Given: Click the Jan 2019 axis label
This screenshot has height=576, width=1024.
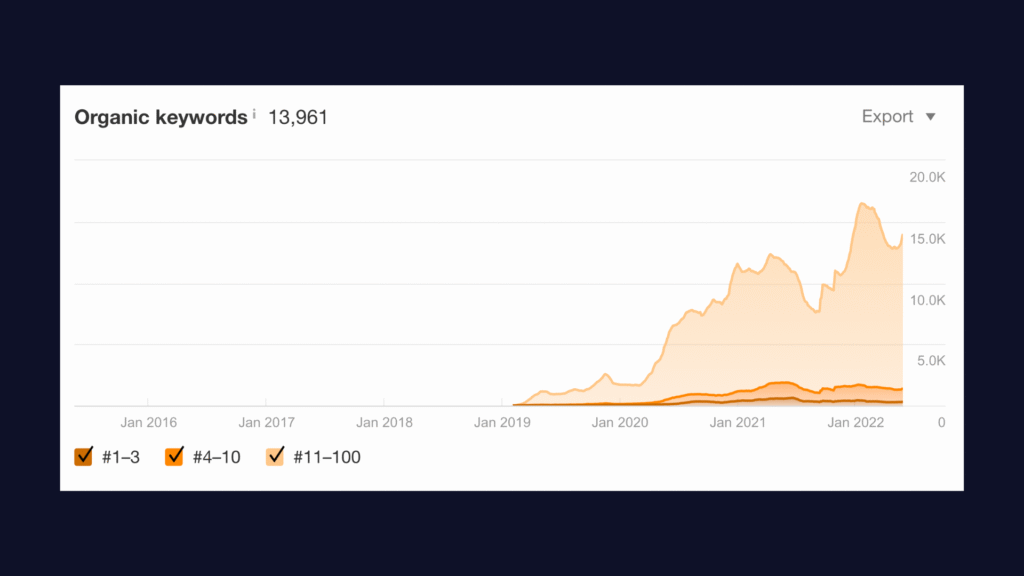Looking at the screenshot, I should click(x=502, y=423).
